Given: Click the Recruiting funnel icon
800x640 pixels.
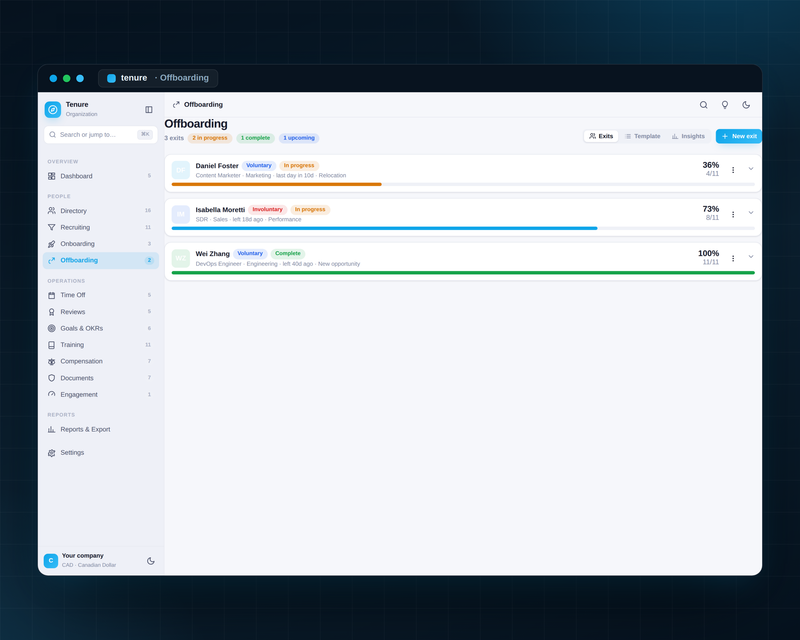Looking at the screenshot, I should pyautogui.click(x=52, y=227).
